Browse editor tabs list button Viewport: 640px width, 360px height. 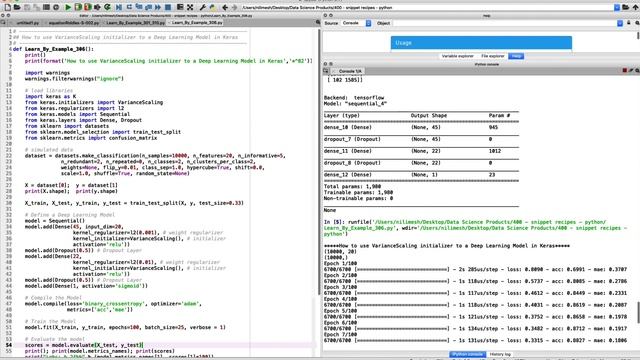point(3,22)
